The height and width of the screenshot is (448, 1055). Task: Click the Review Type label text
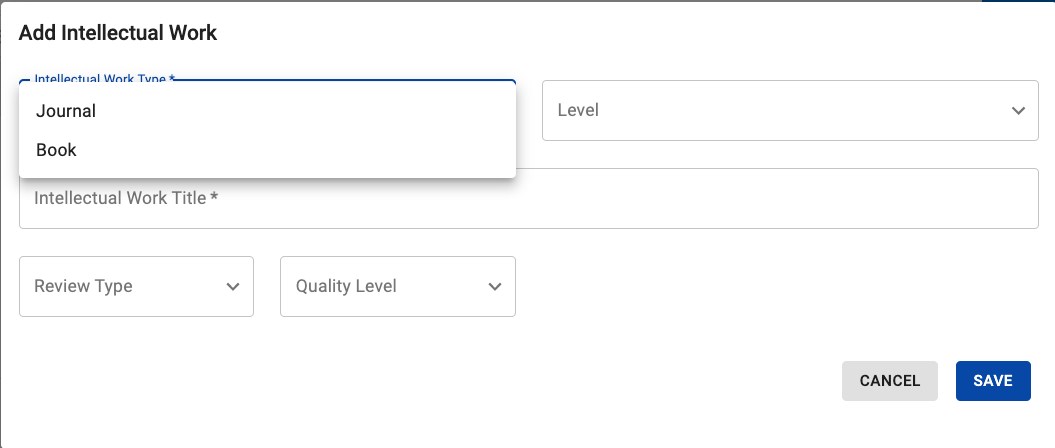click(x=83, y=286)
